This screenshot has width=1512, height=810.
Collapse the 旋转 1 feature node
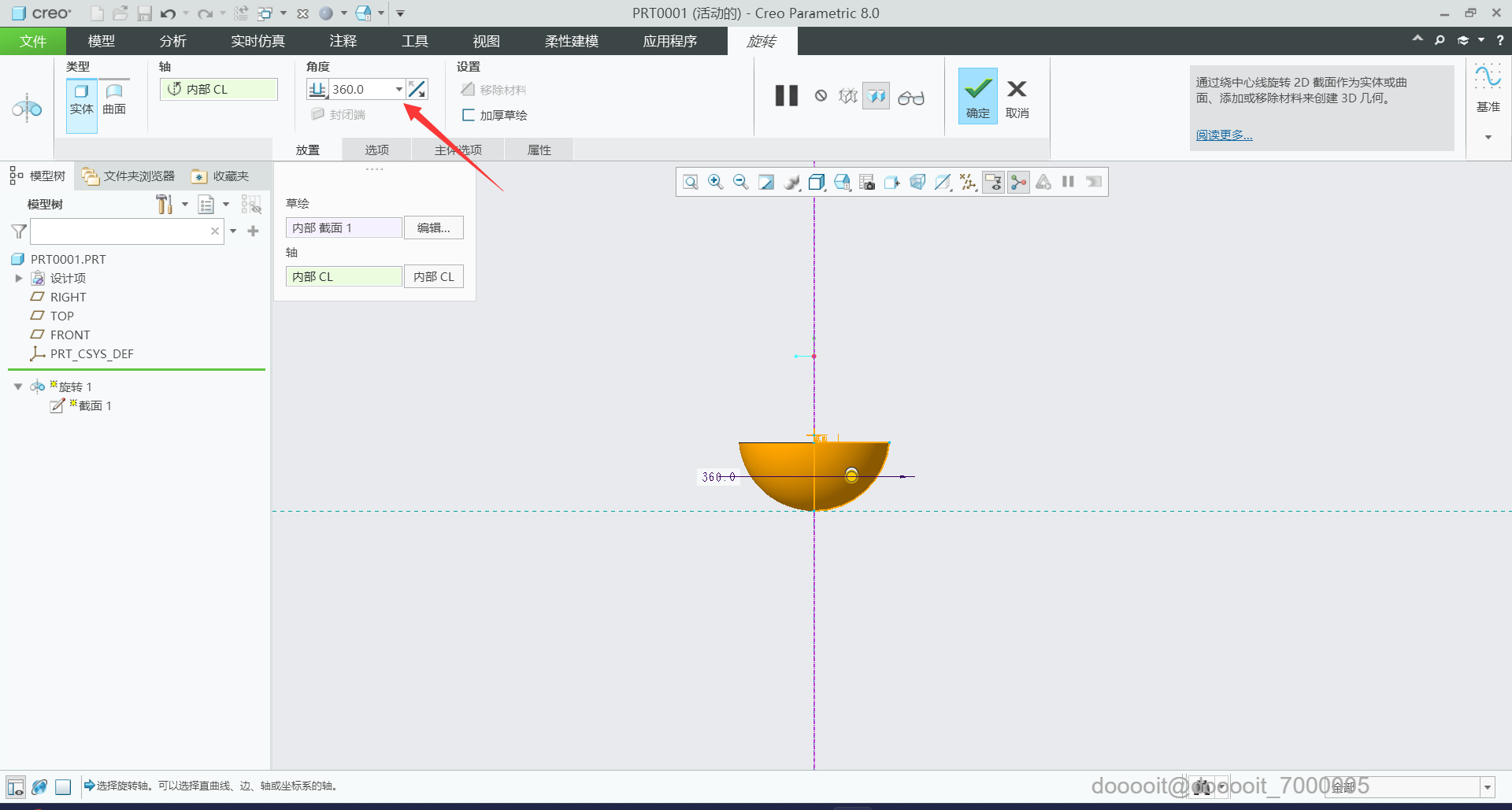18,387
